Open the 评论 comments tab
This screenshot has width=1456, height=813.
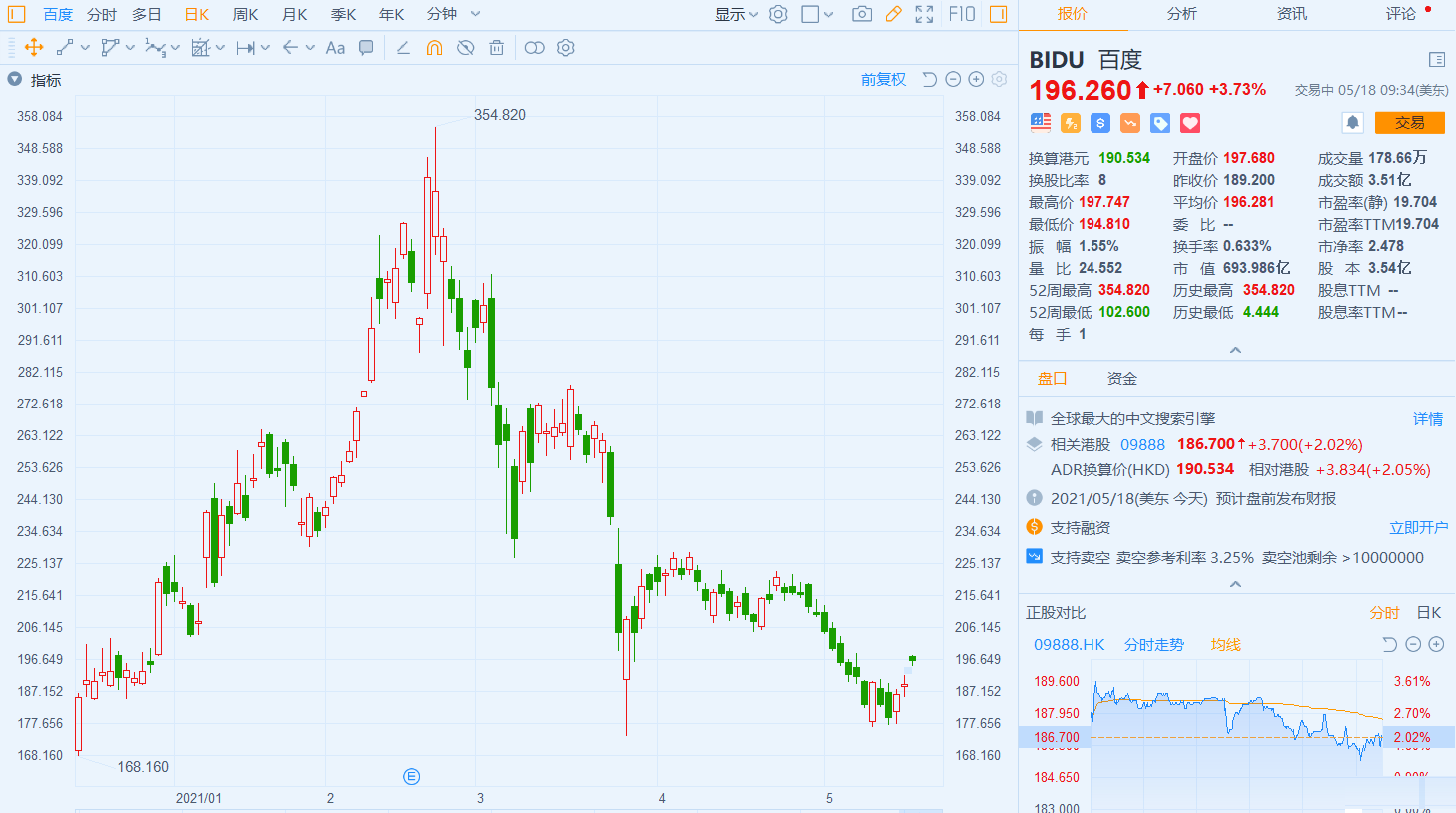tap(1400, 13)
